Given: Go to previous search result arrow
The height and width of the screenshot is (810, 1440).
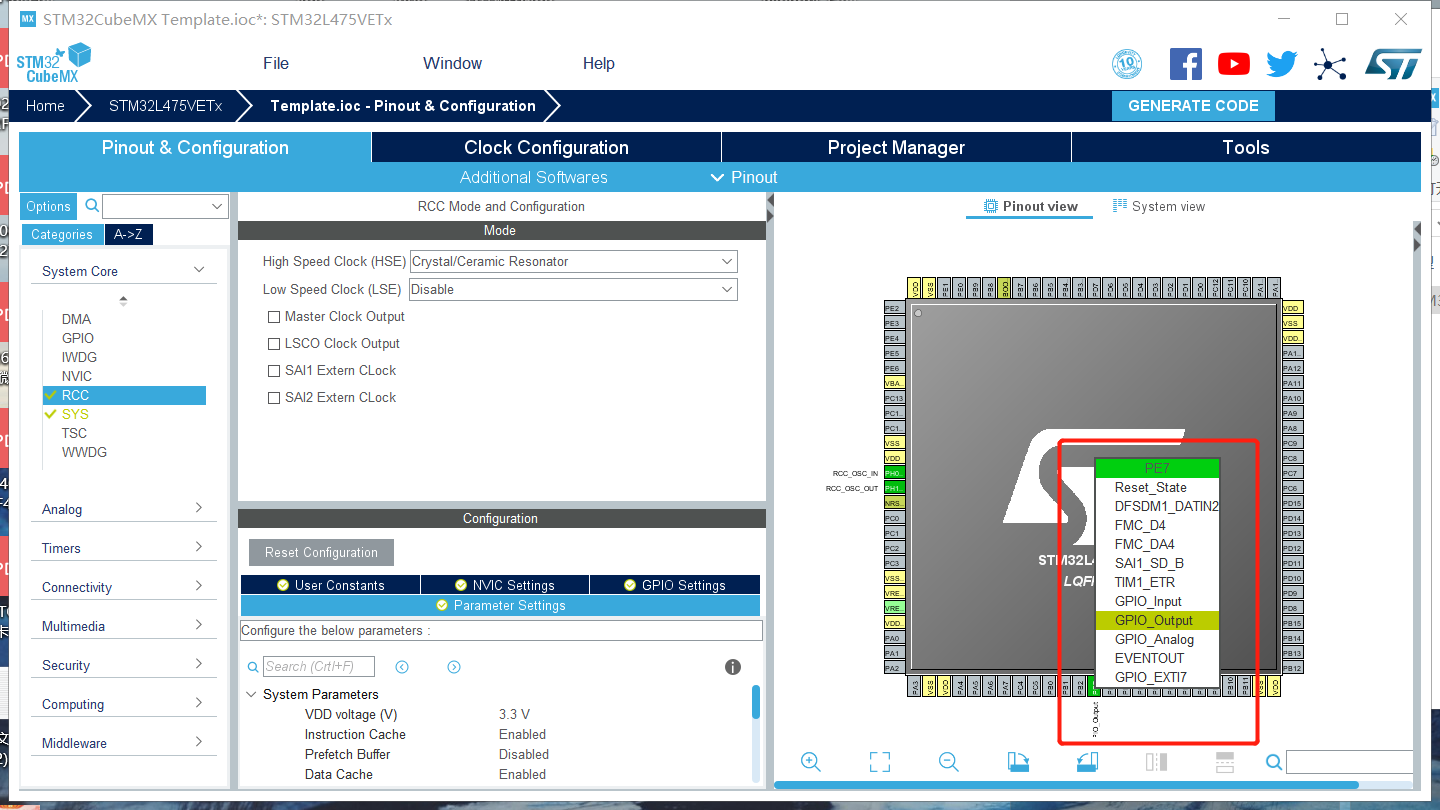Looking at the screenshot, I should coord(402,667).
